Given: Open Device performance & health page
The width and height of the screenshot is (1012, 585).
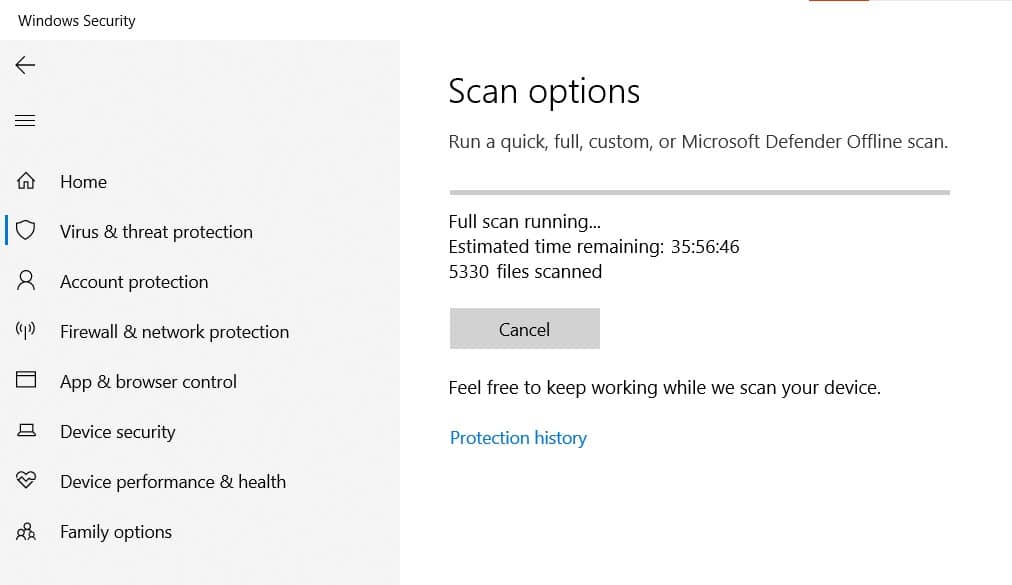Looking at the screenshot, I should click(173, 482).
